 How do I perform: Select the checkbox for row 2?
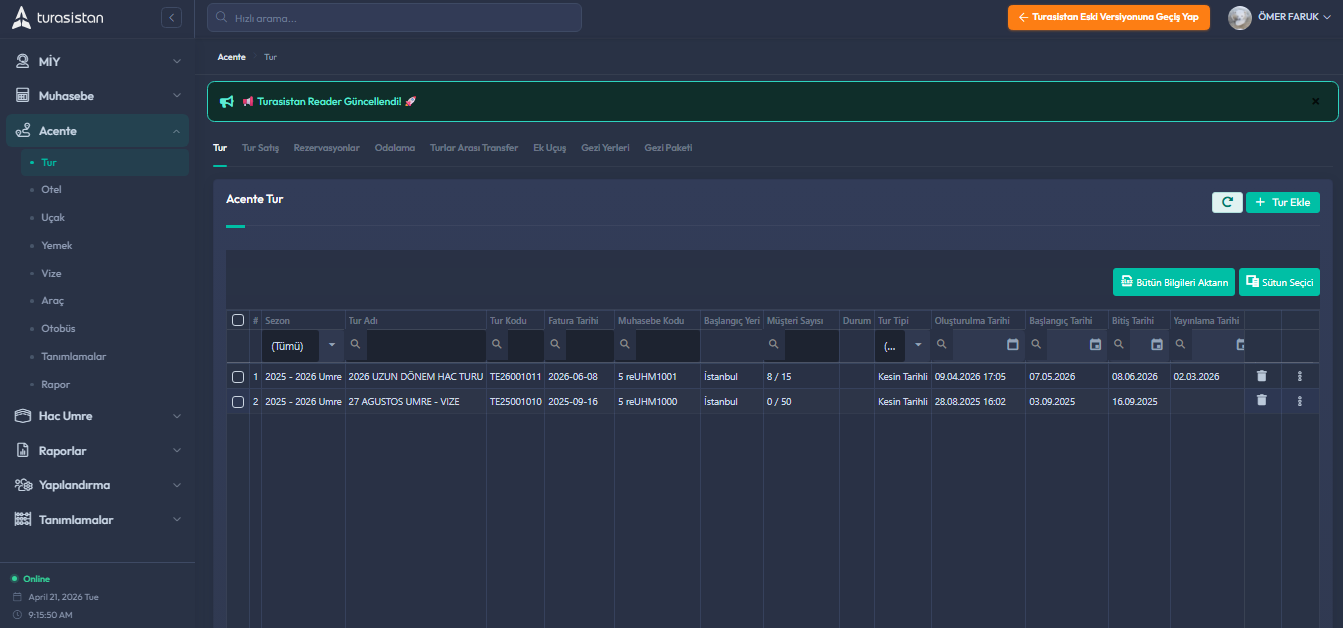click(238, 402)
